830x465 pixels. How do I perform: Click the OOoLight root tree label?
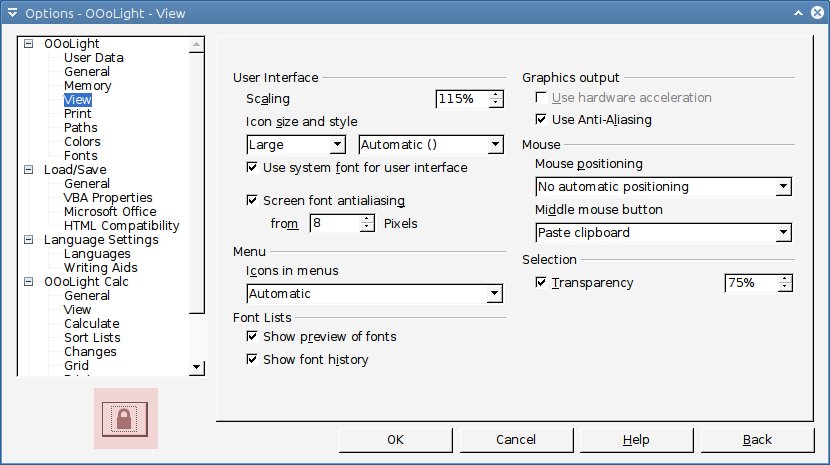(x=71, y=43)
